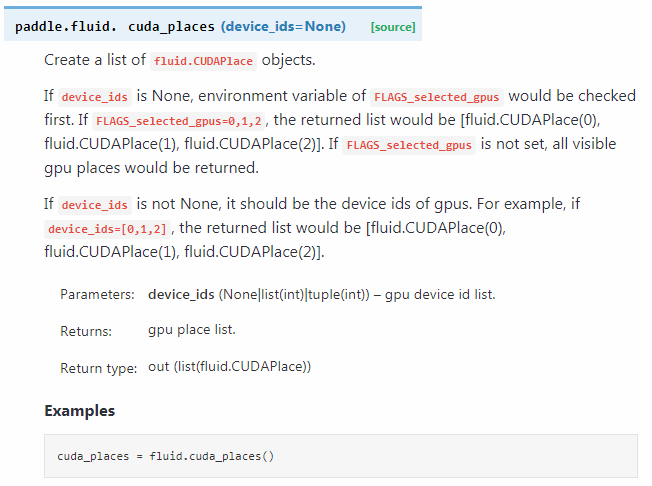Click bold device_ids parameter name
The height and width of the screenshot is (486, 652).
pos(181,294)
